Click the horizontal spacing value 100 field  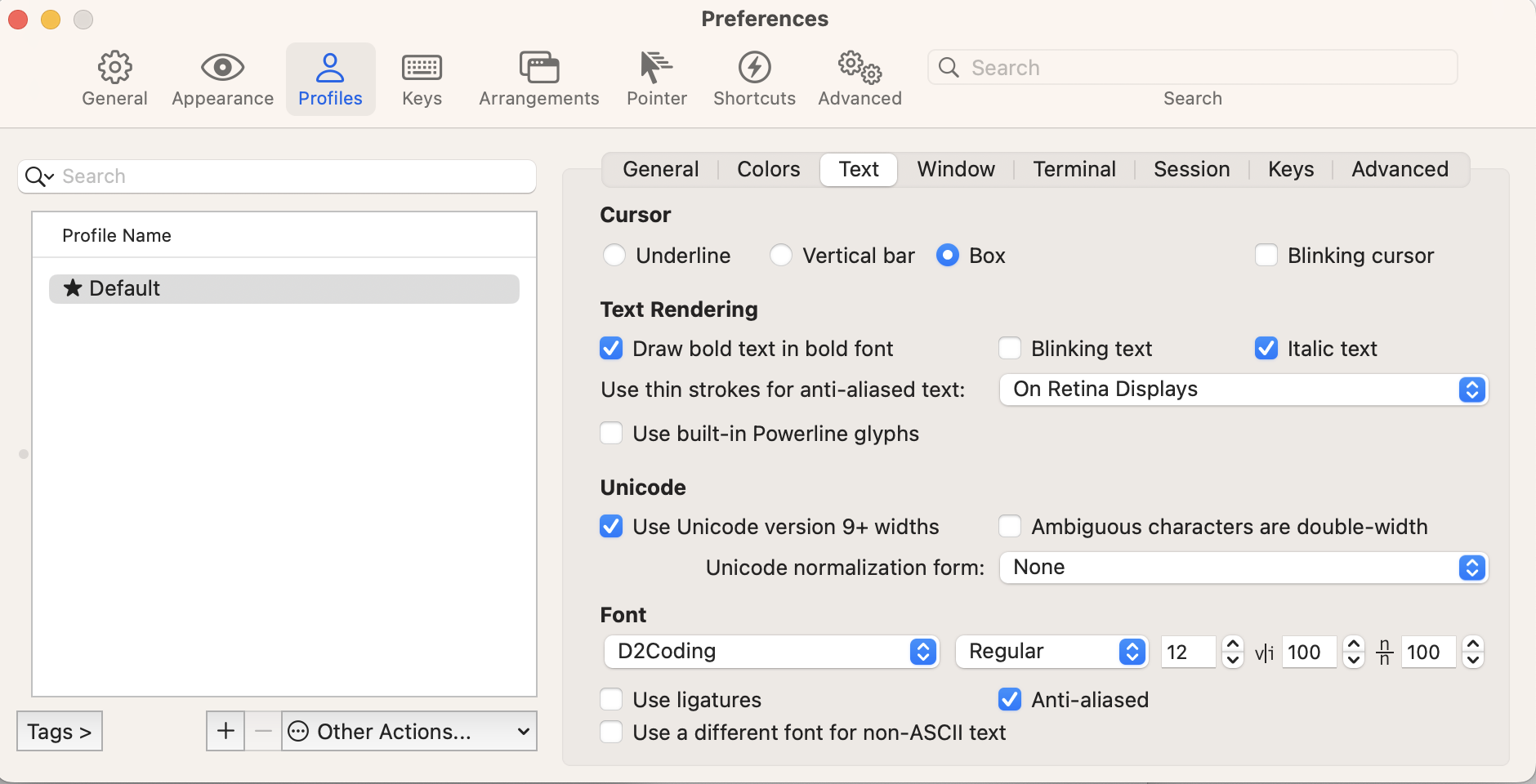point(1309,652)
